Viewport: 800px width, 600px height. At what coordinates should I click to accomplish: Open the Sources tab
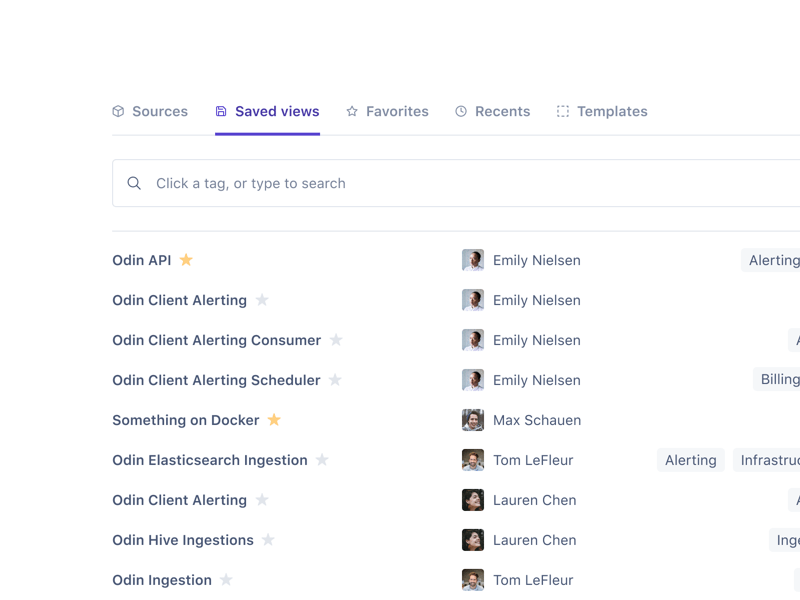click(x=150, y=112)
